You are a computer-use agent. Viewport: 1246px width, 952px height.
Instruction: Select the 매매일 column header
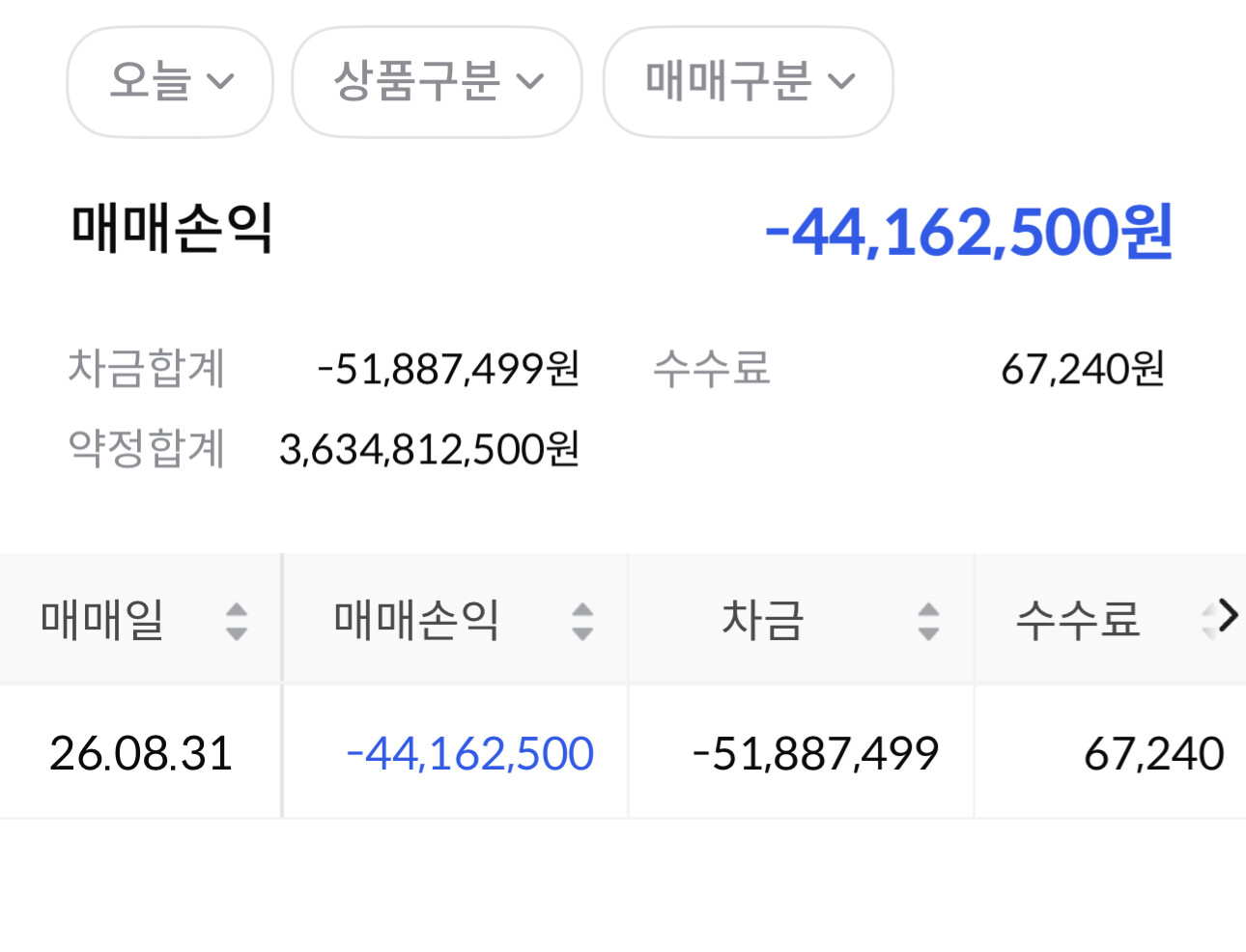[140, 619]
